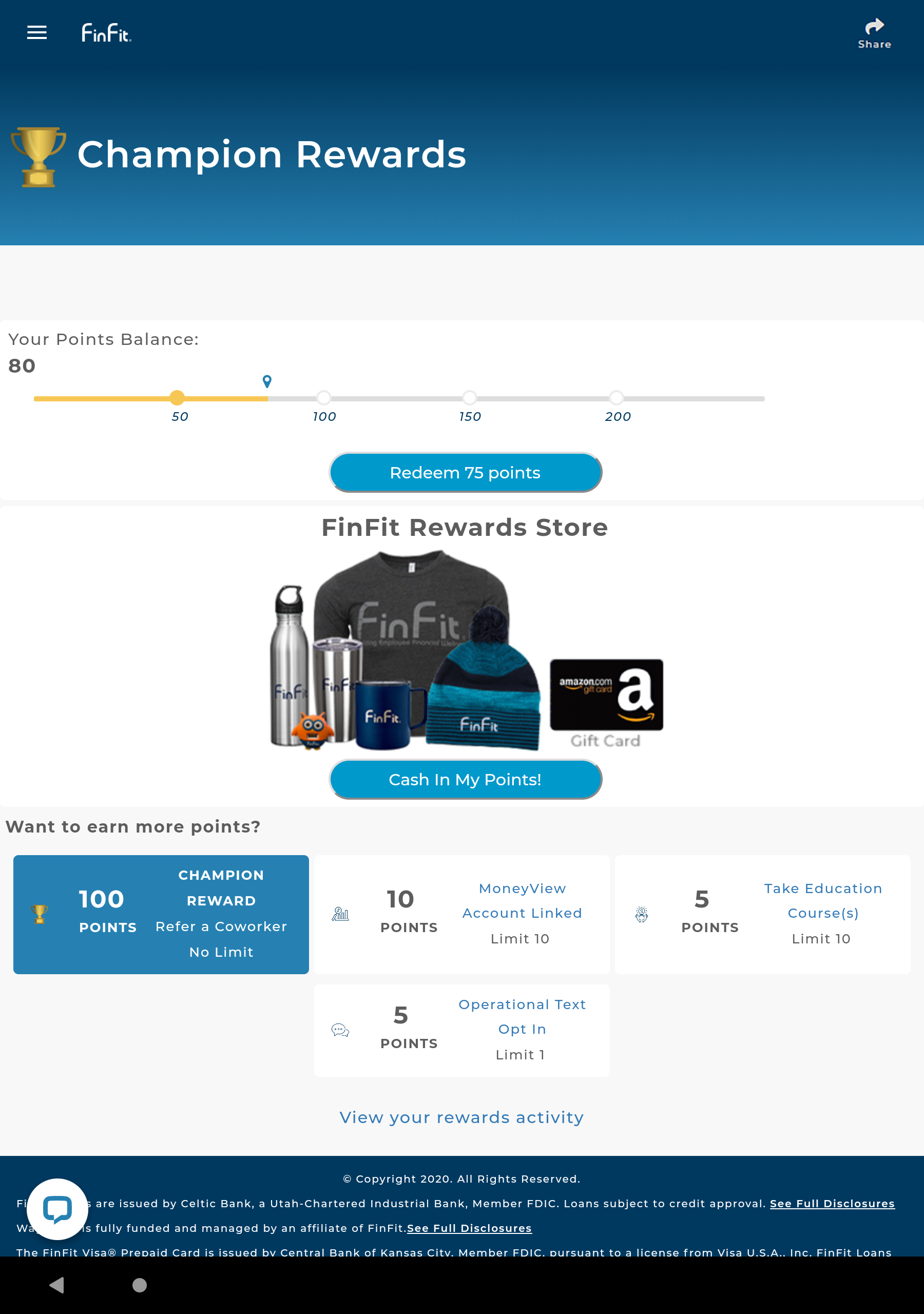Open the live chat bubble widget
This screenshot has height=1314, width=924.
pyautogui.click(x=57, y=1209)
